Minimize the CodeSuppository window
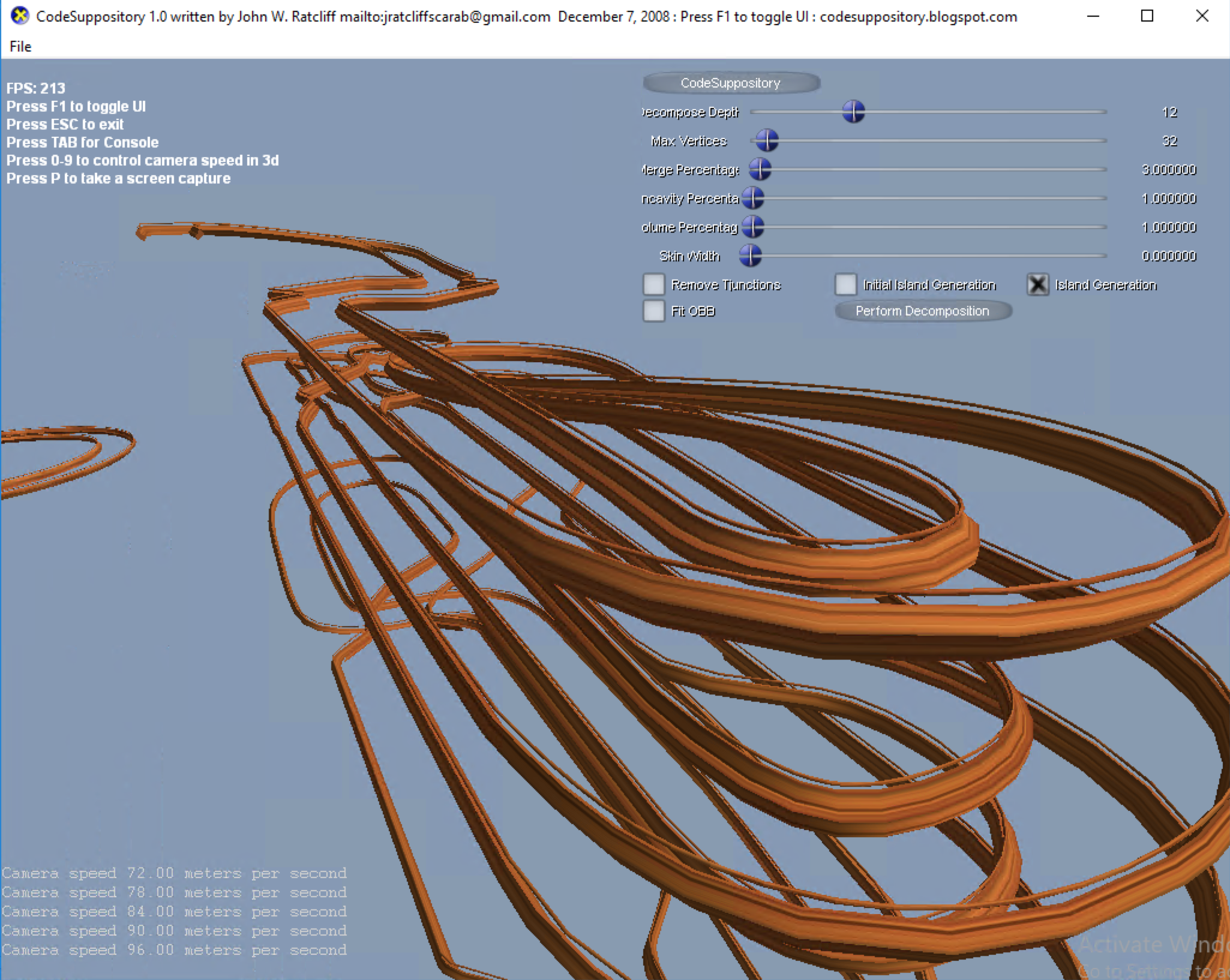 pyautogui.click(x=1093, y=16)
